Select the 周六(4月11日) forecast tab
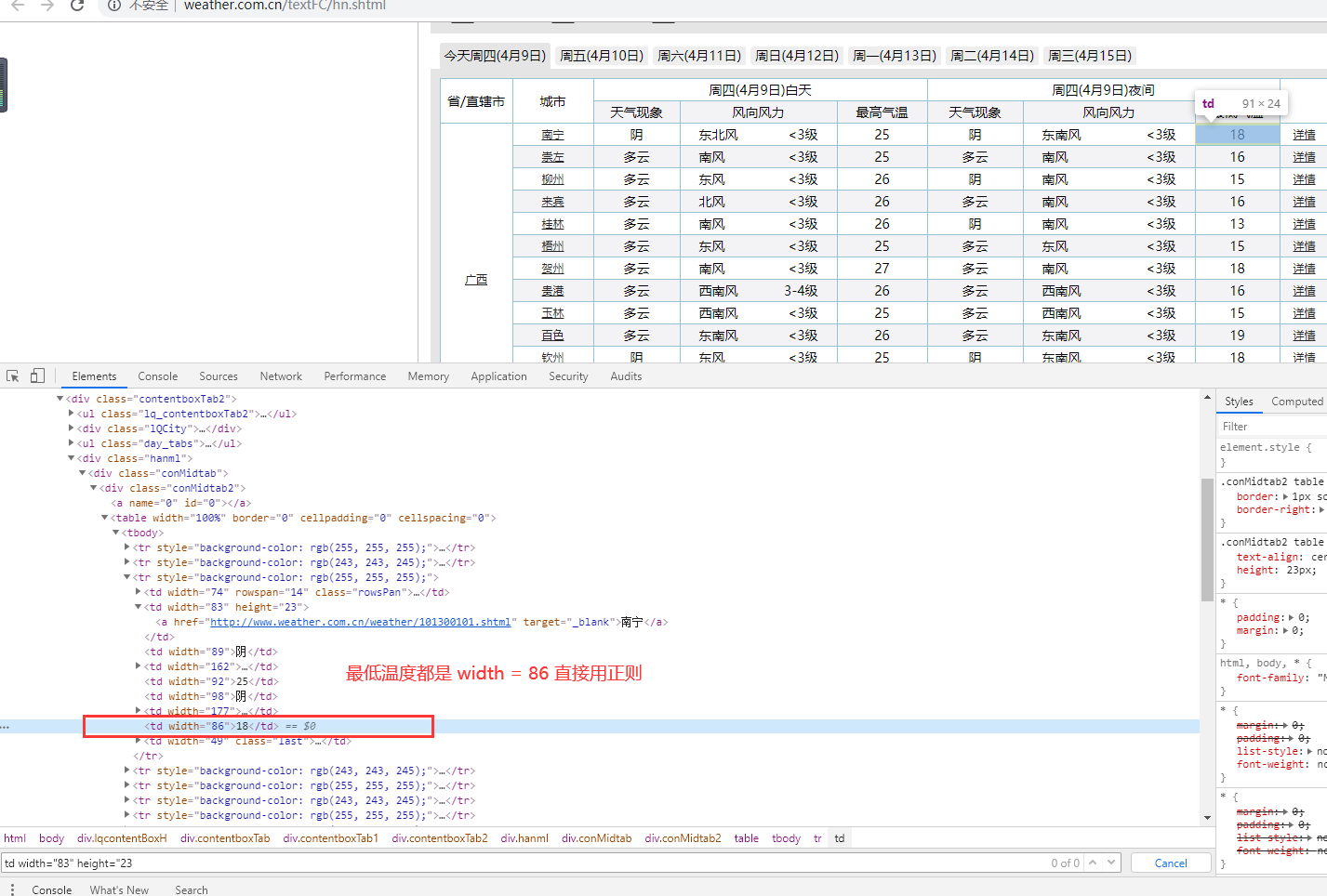 tap(699, 56)
